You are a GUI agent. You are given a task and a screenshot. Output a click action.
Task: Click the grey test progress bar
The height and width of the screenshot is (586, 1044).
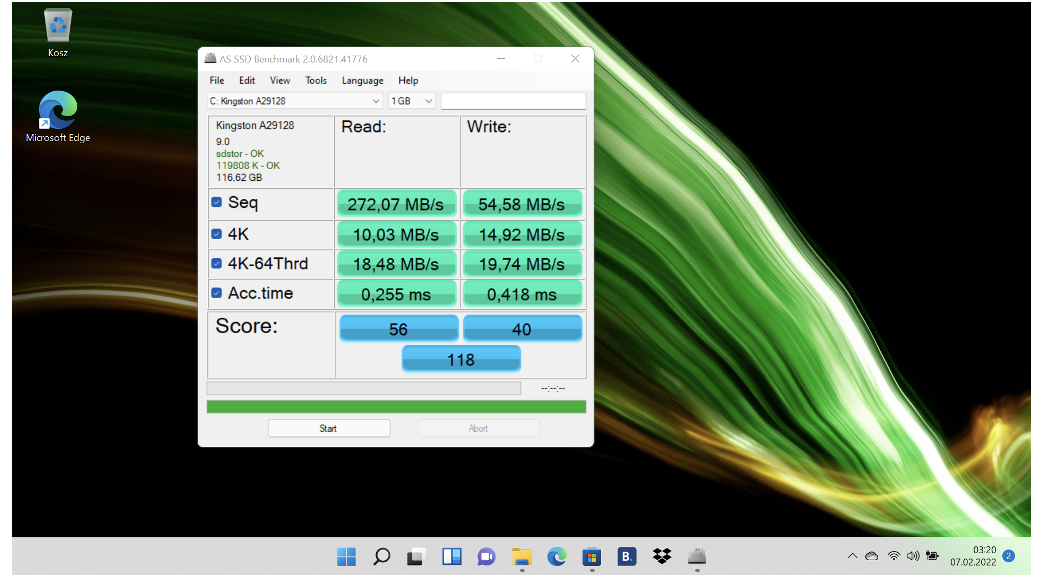tap(364, 388)
